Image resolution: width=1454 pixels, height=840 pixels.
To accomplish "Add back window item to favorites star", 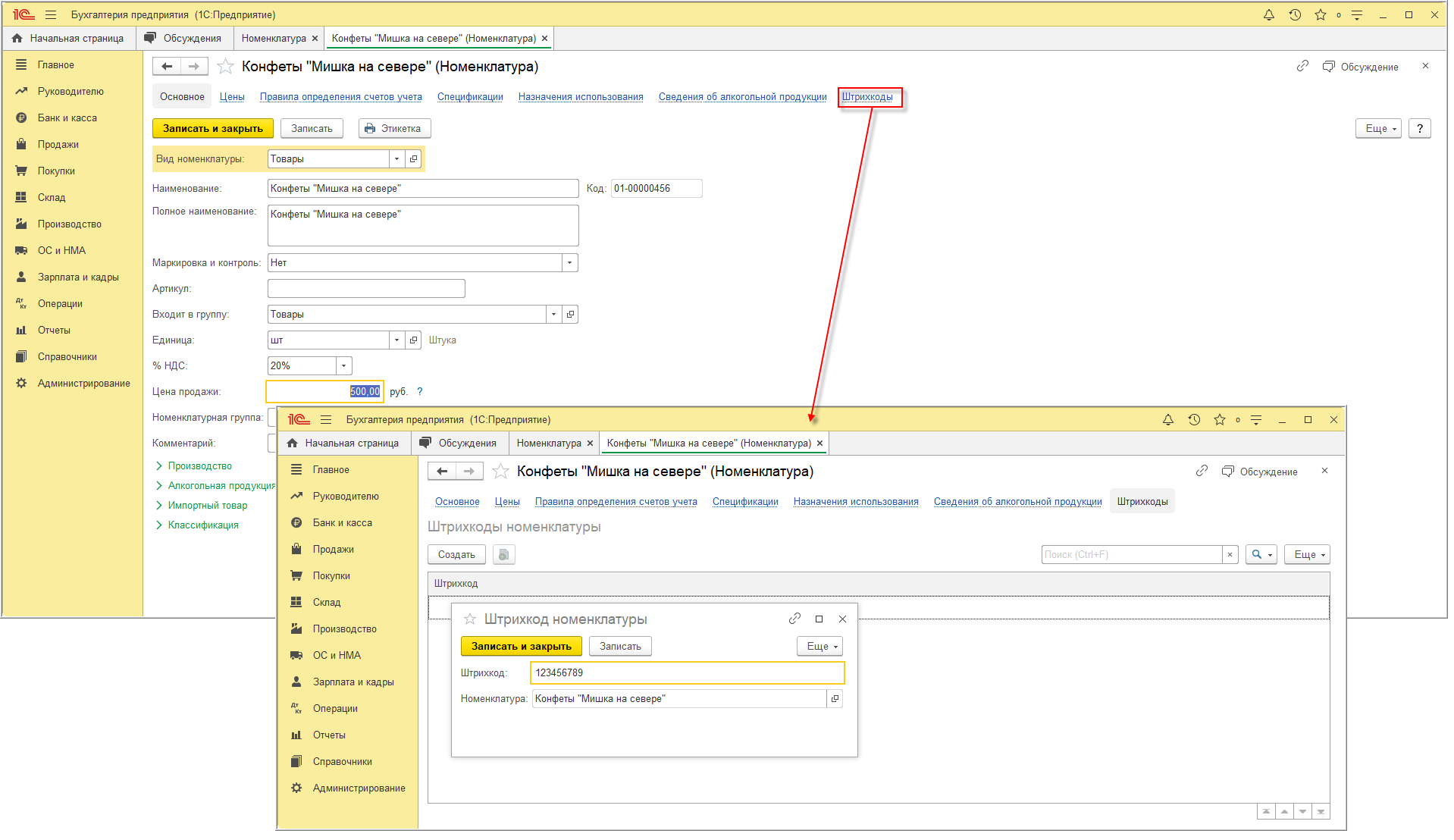I will coord(225,67).
